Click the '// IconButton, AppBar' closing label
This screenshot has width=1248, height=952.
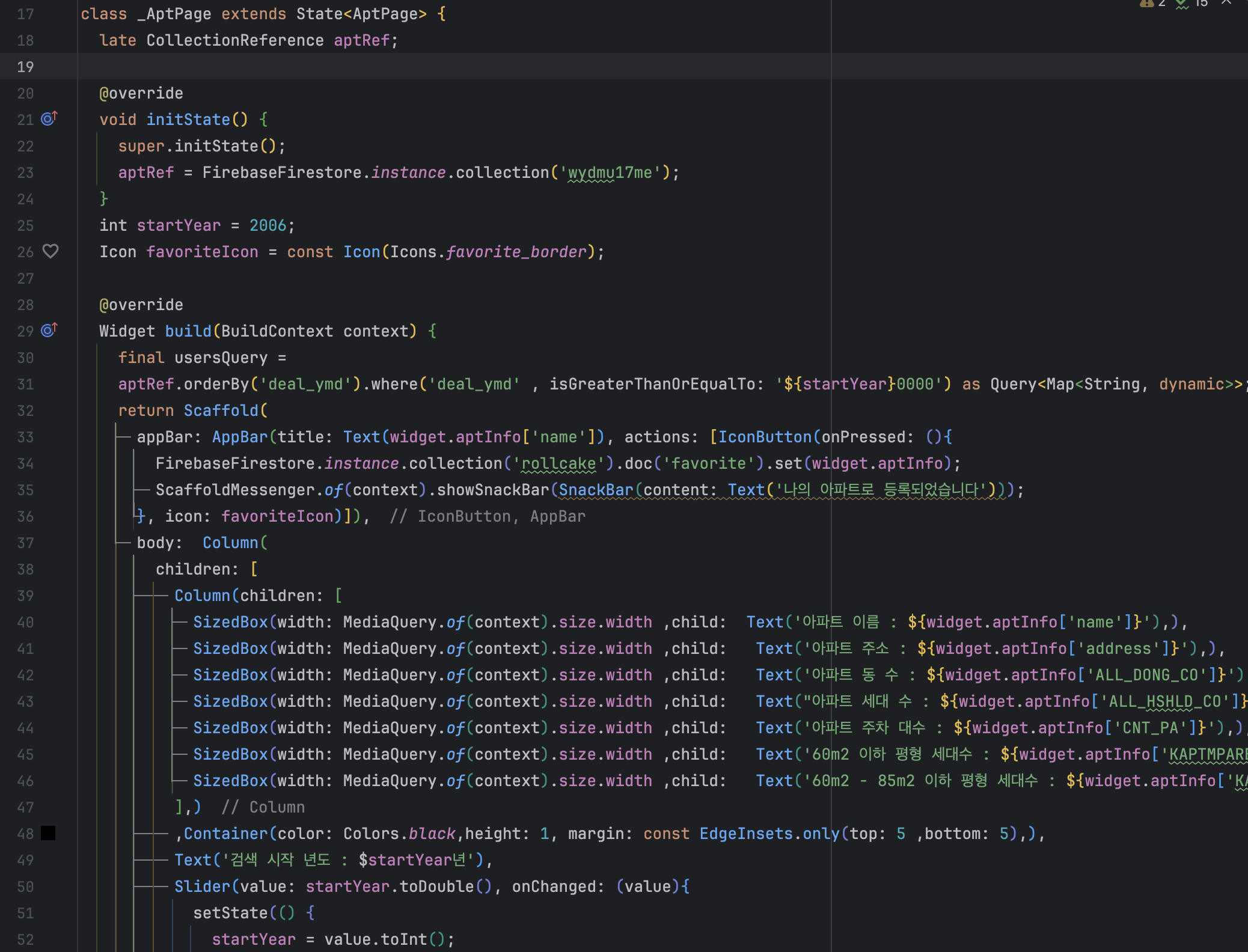click(x=487, y=516)
